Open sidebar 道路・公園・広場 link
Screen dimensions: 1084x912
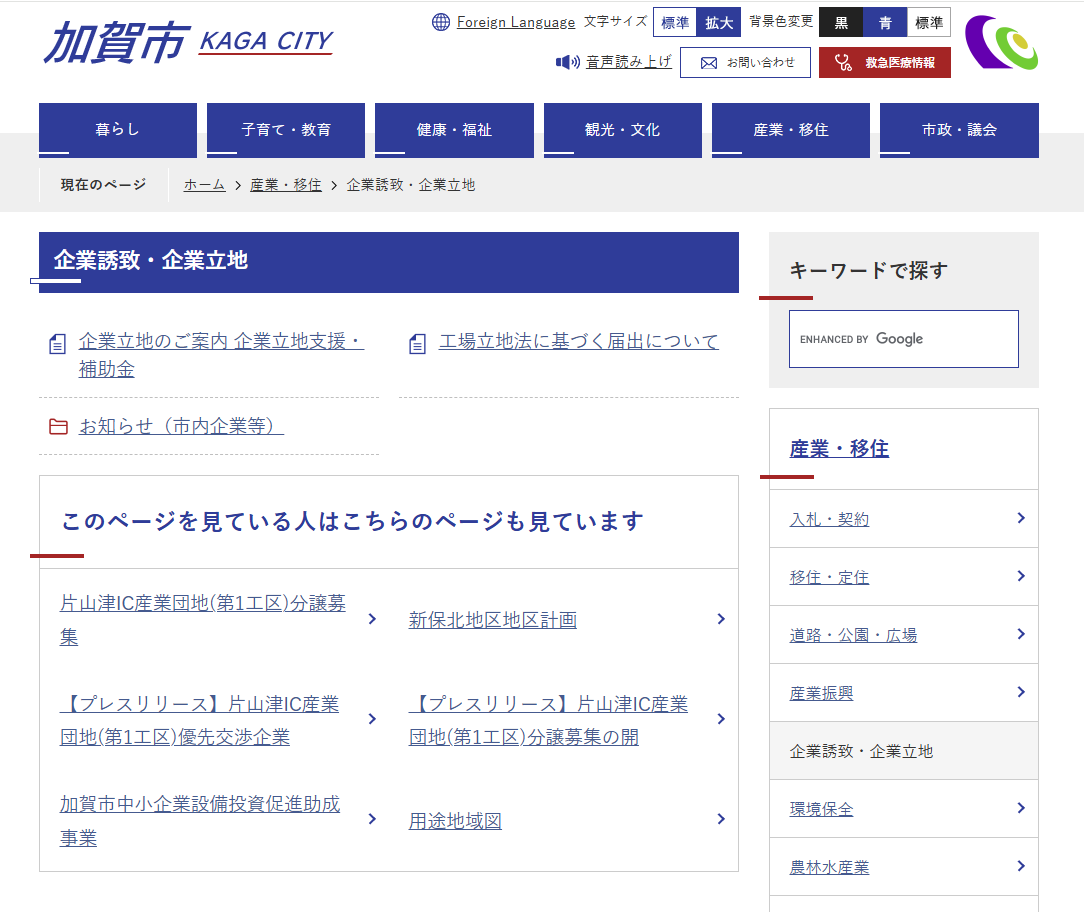pyautogui.click(x=853, y=635)
